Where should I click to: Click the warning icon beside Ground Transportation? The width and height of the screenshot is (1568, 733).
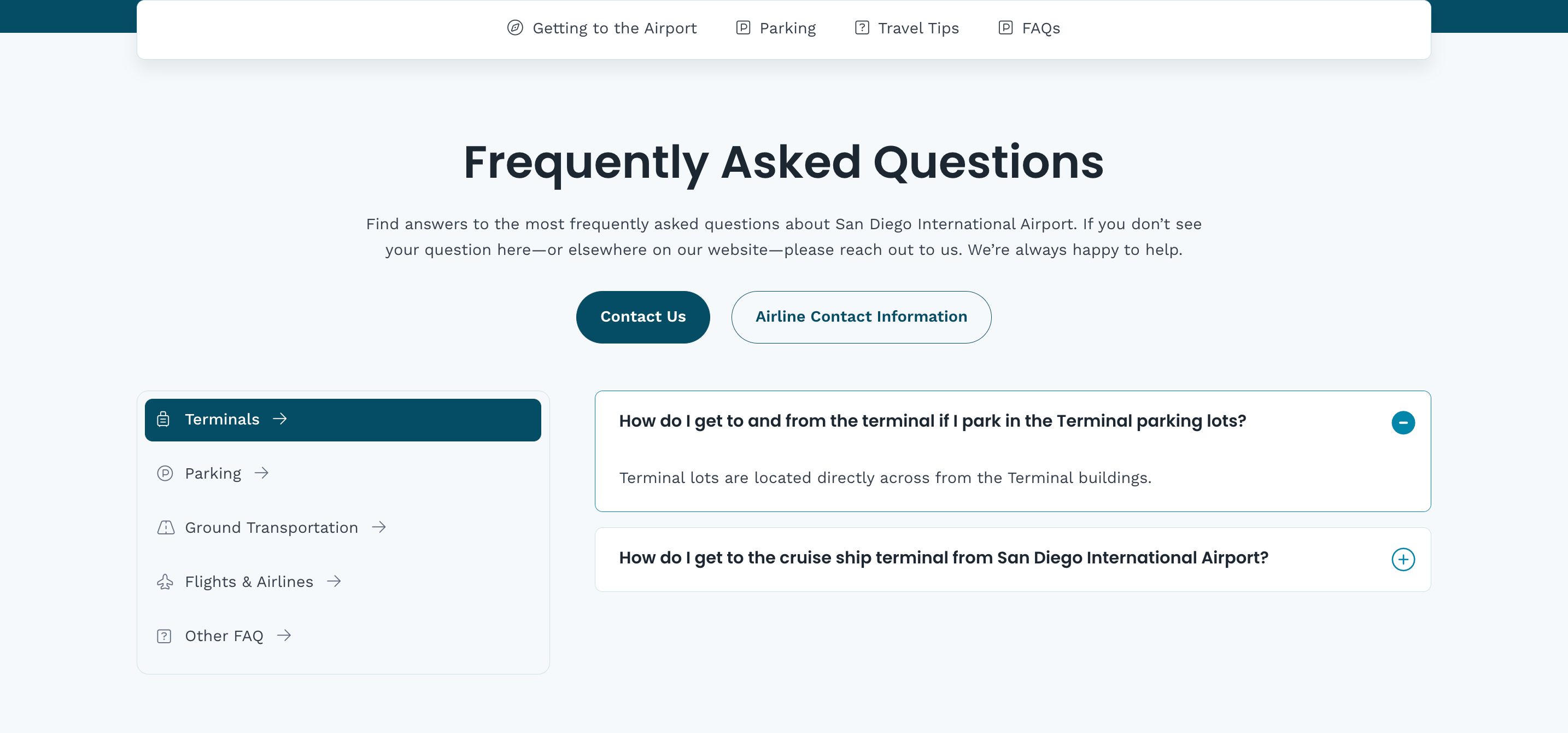click(165, 528)
